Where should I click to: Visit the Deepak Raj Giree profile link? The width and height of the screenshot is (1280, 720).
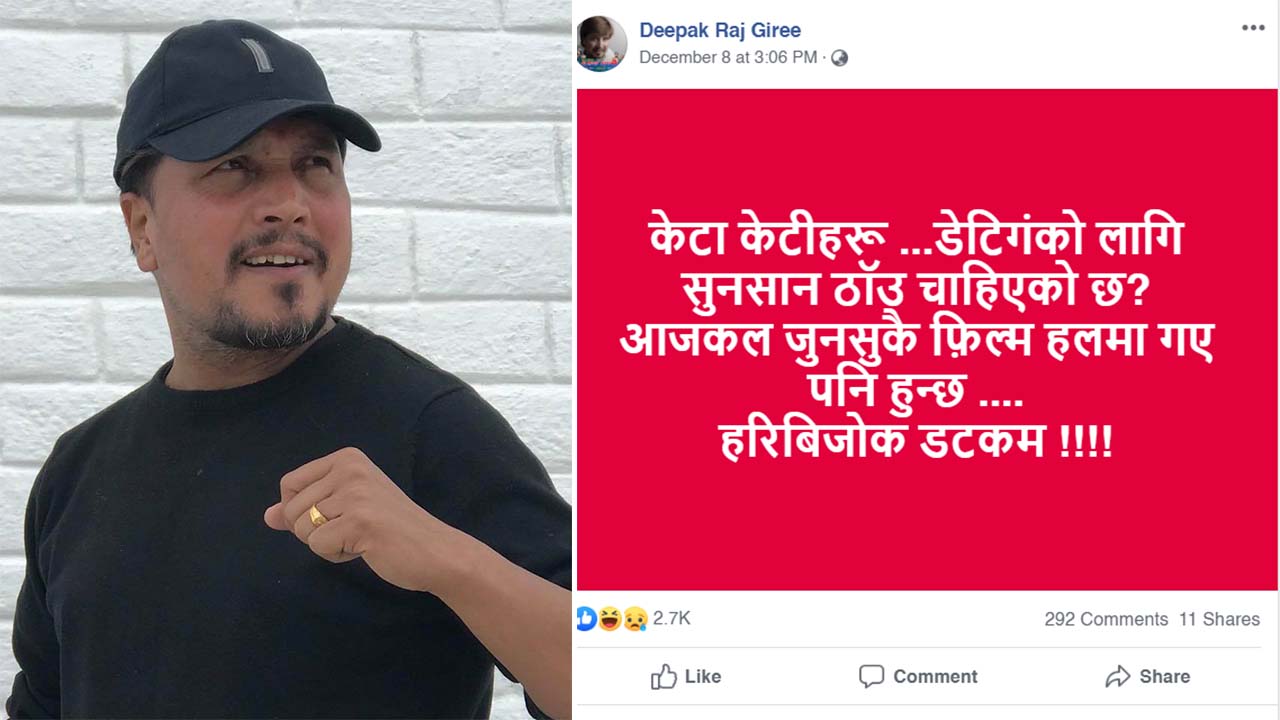click(720, 30)
